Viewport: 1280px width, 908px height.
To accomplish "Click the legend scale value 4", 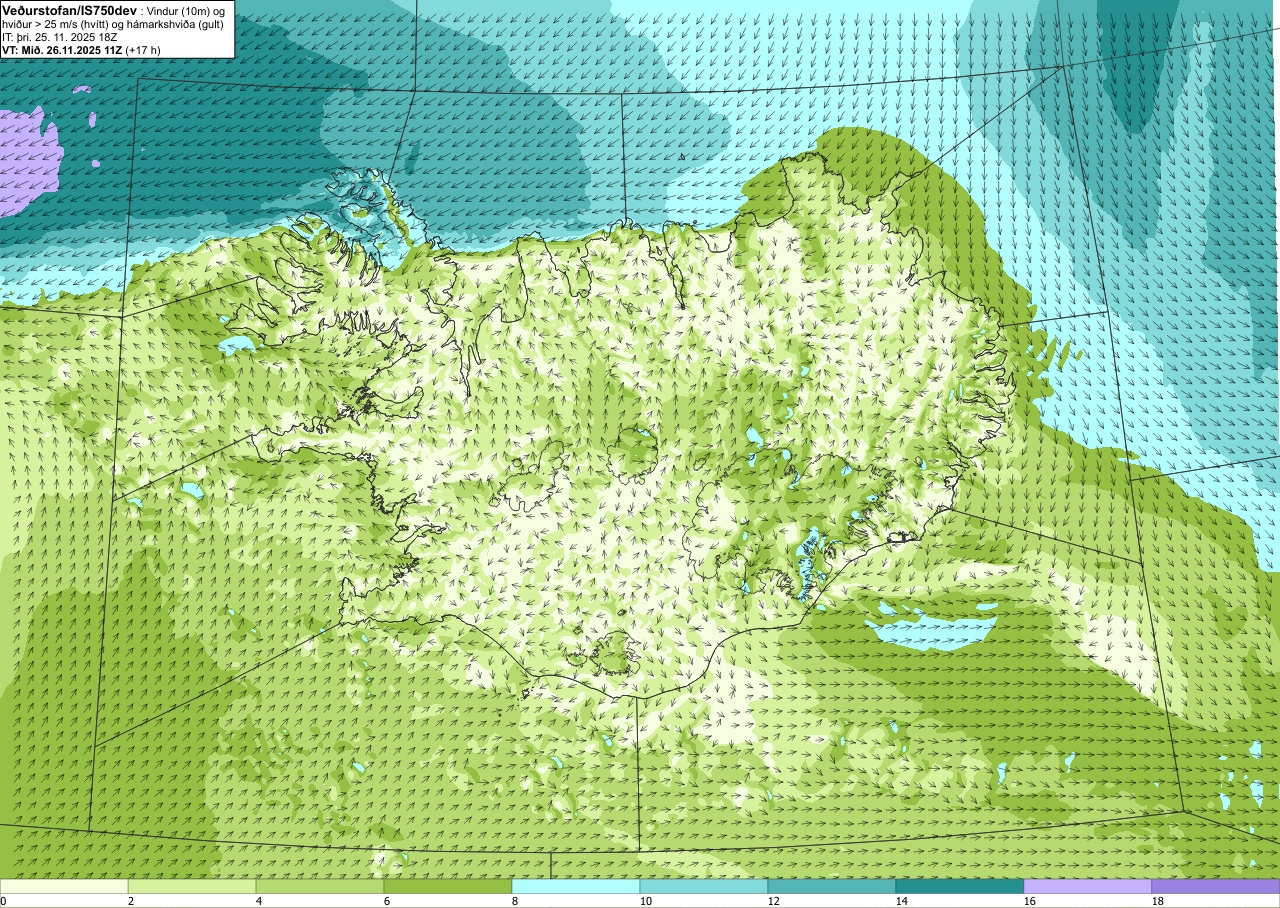I will tap(259, 901).
